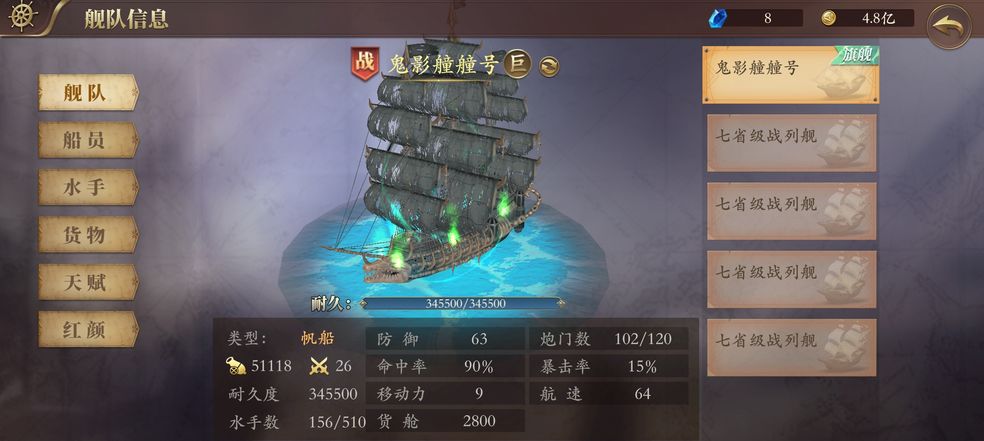Go to the 货物 cargo tab
Viewport: 984px width, 441px height.
click(x=88, y=235)
